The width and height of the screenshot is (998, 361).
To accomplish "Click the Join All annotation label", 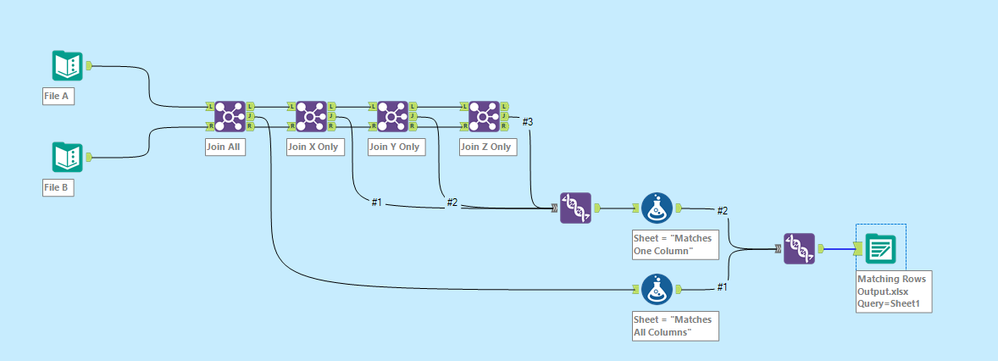I will 225,147.
